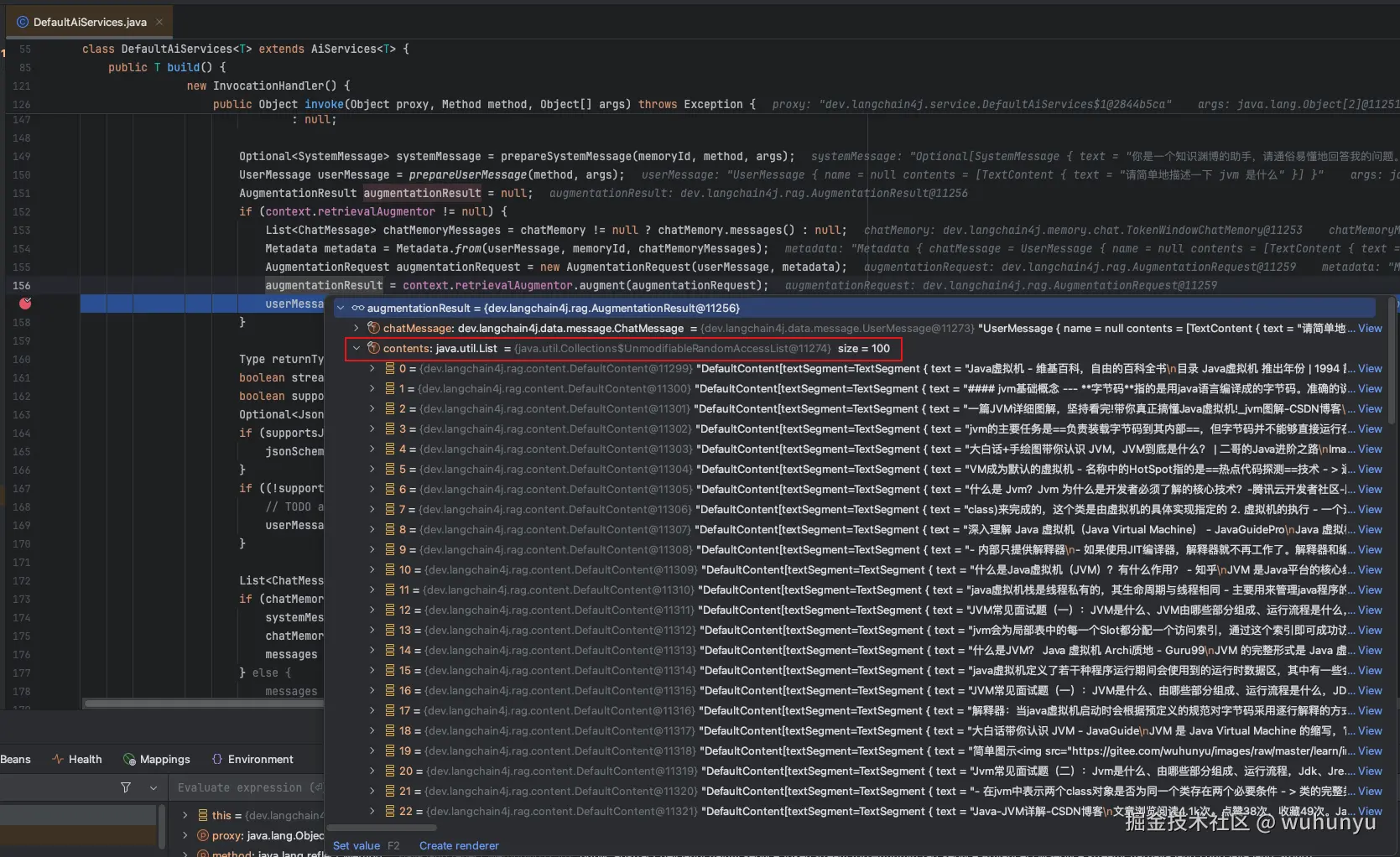This screenshot has width=1400, height=857.
Task: Click the object icon beside 'this' variable
Action: tap(202, 815)
